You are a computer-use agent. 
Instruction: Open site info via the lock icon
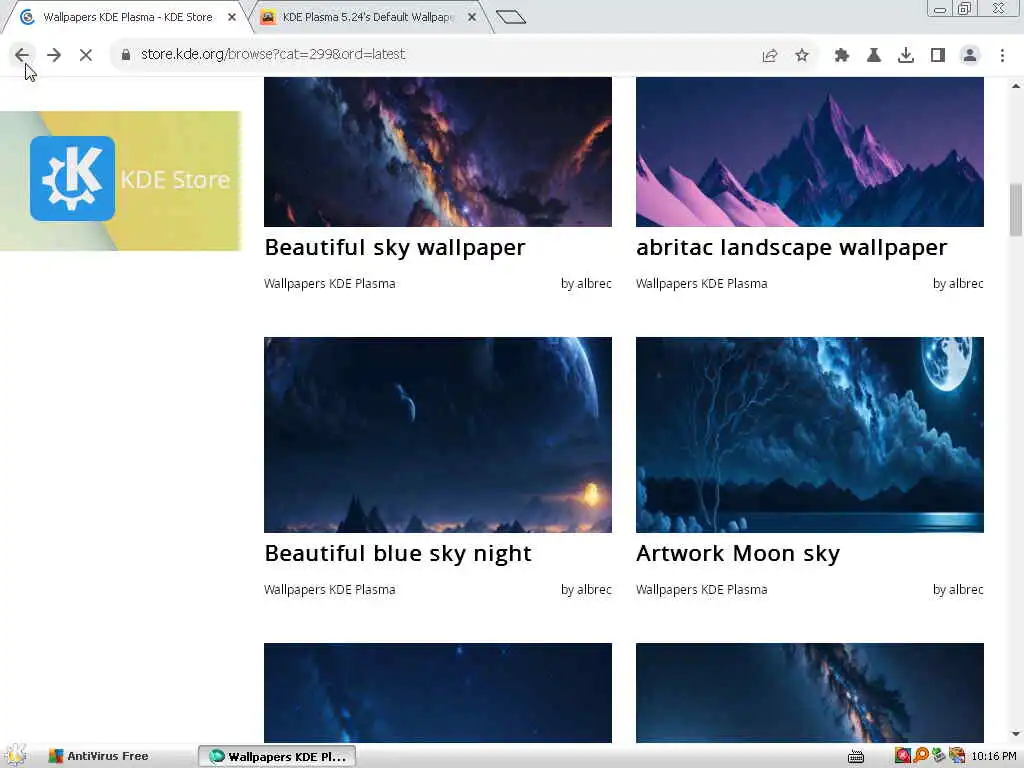click(x=126, y=55)
